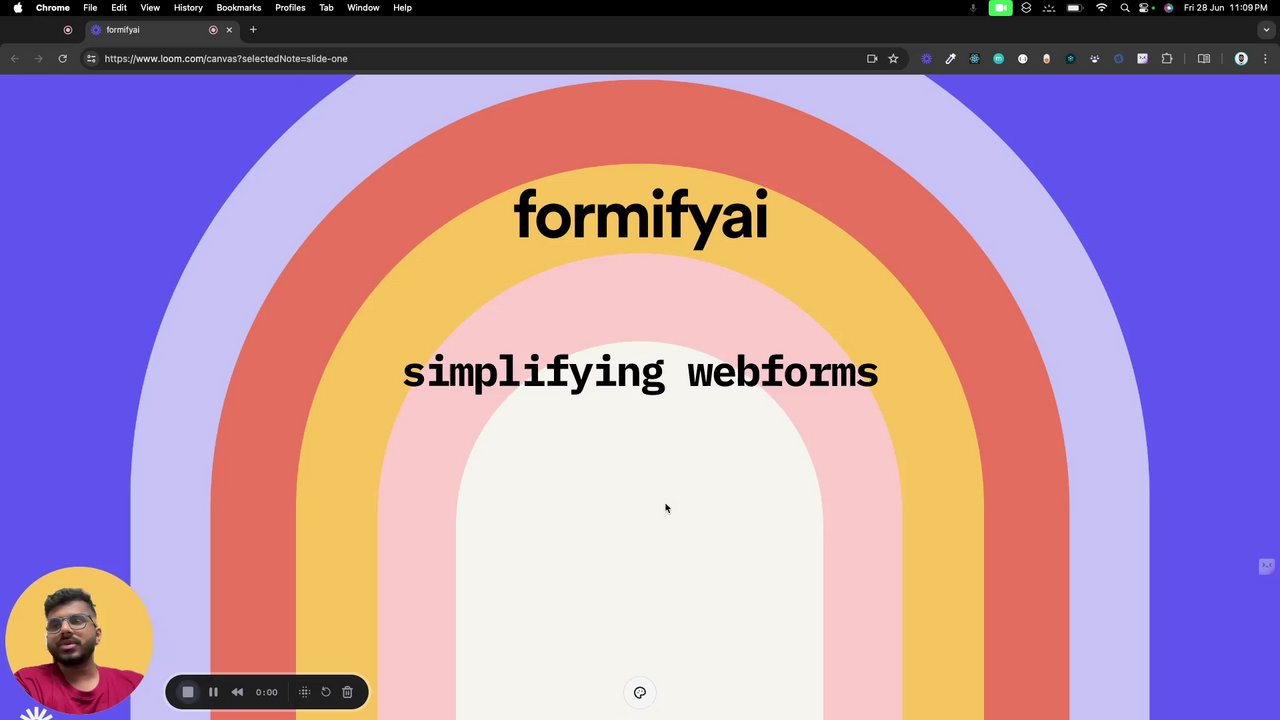Open the Bookmarks menu
Viewport: 1280px width, 720px height.
[x=239, y=8]
